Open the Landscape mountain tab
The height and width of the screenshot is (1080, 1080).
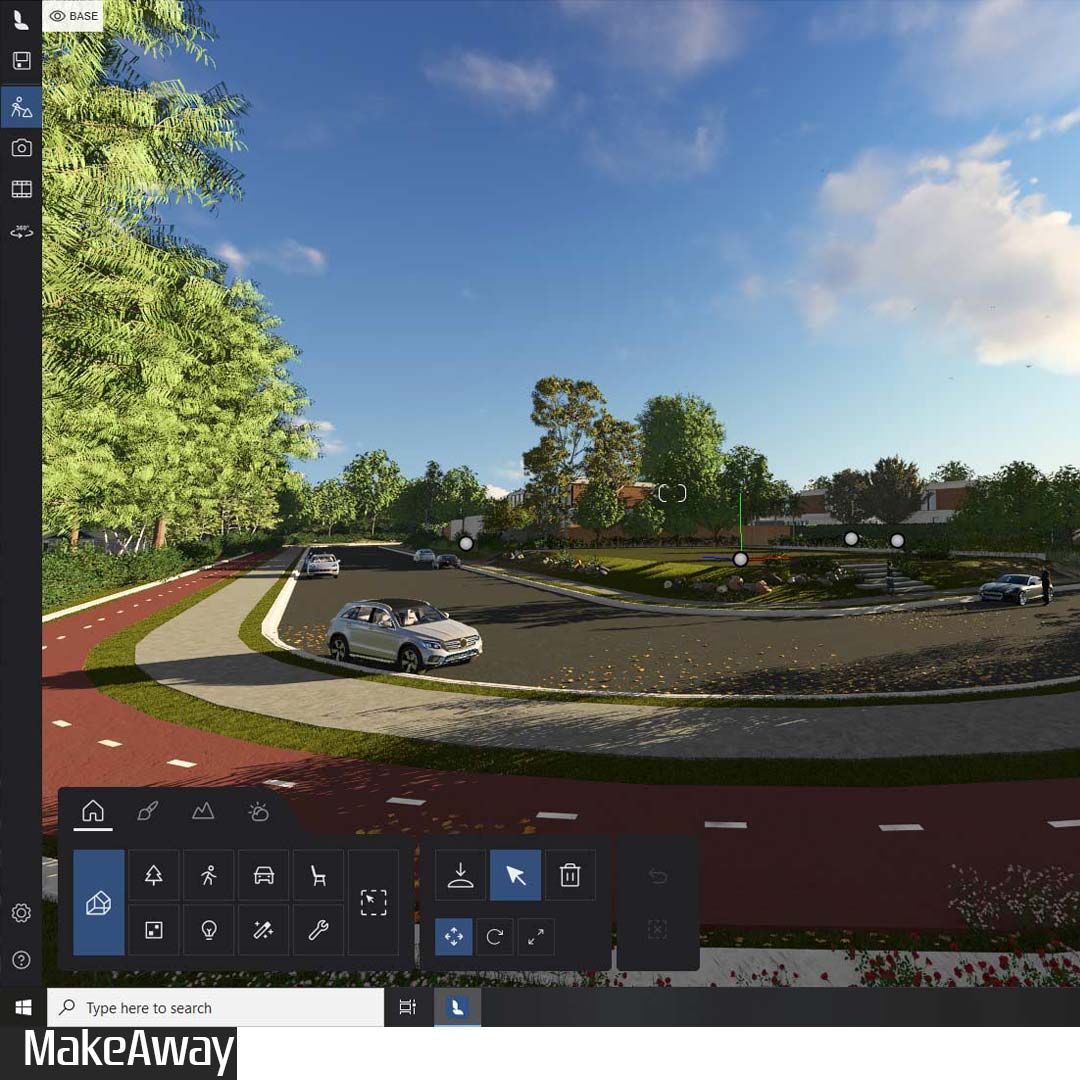tap(203, 811)
